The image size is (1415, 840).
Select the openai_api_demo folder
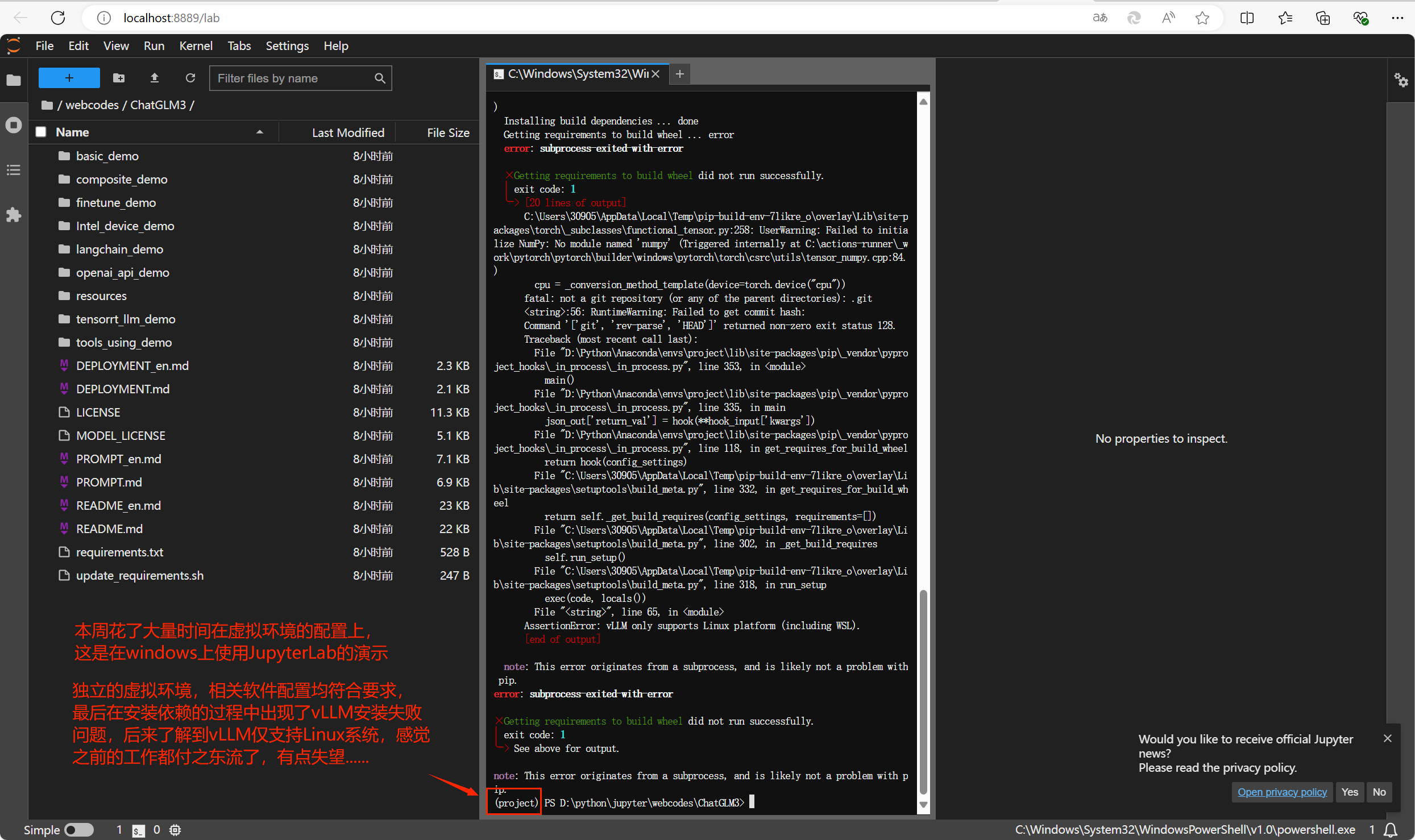click(x=254, y=272)
